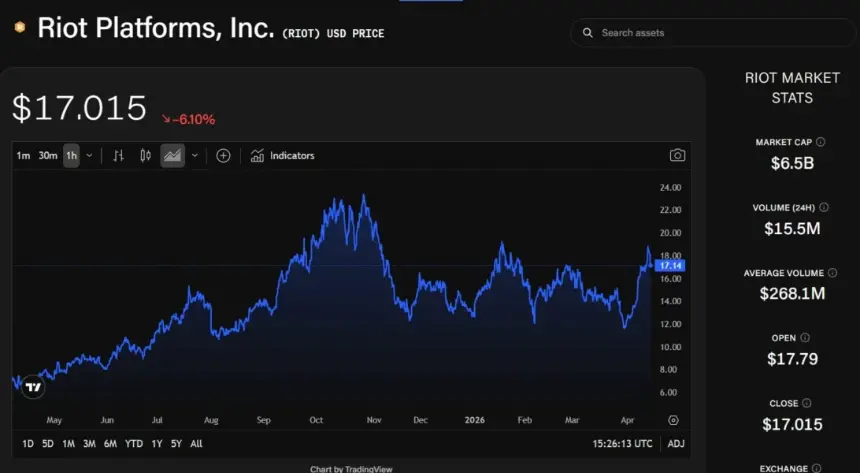
Task: Select the bar chart style icon
Action: (x=119, y=156)
